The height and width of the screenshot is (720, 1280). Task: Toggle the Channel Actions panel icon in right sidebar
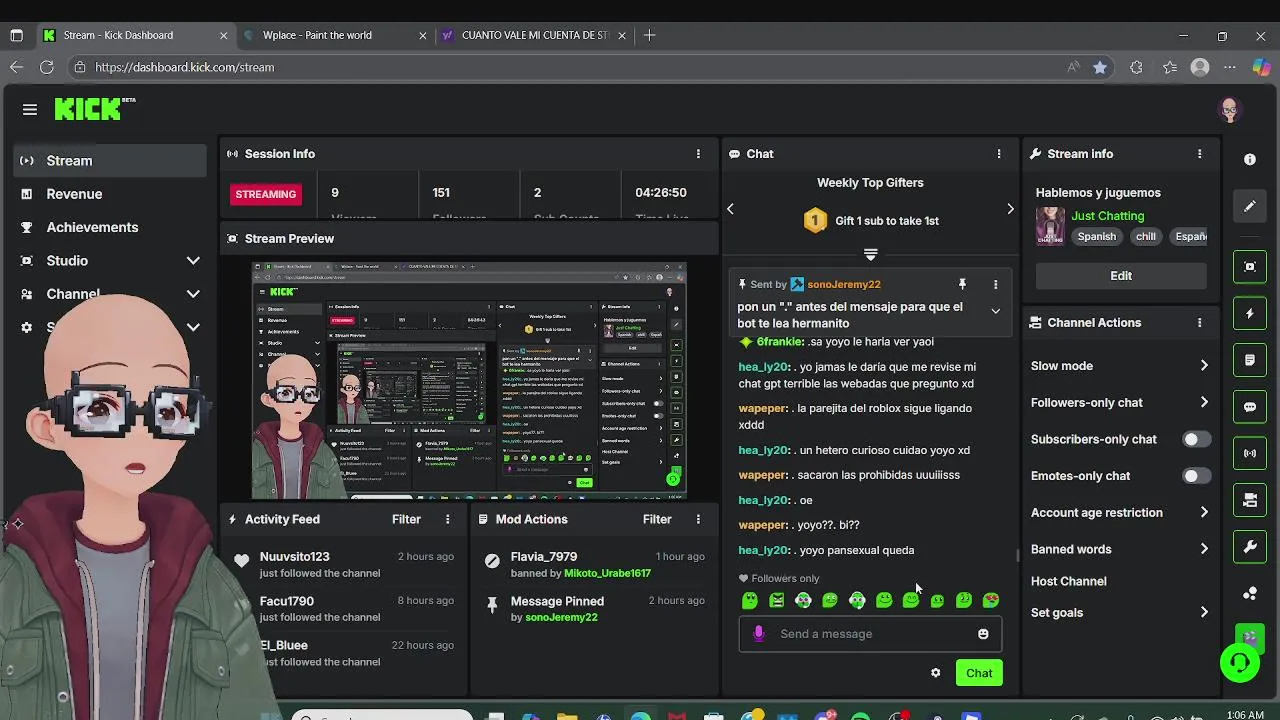[1250, 500]
